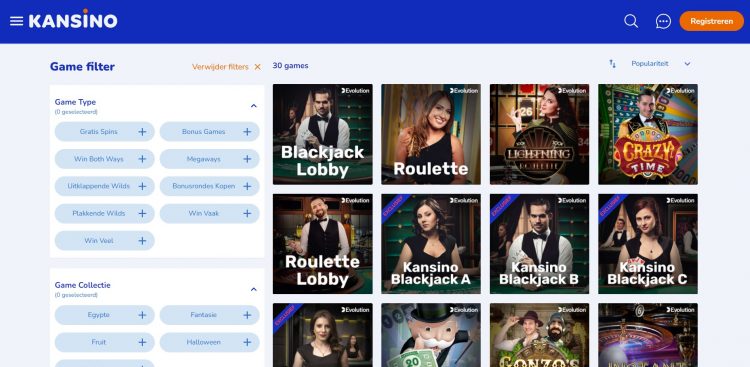Toggle the Win Veel filter
This screenshot has width=750, height=367.
pos(105,241)
